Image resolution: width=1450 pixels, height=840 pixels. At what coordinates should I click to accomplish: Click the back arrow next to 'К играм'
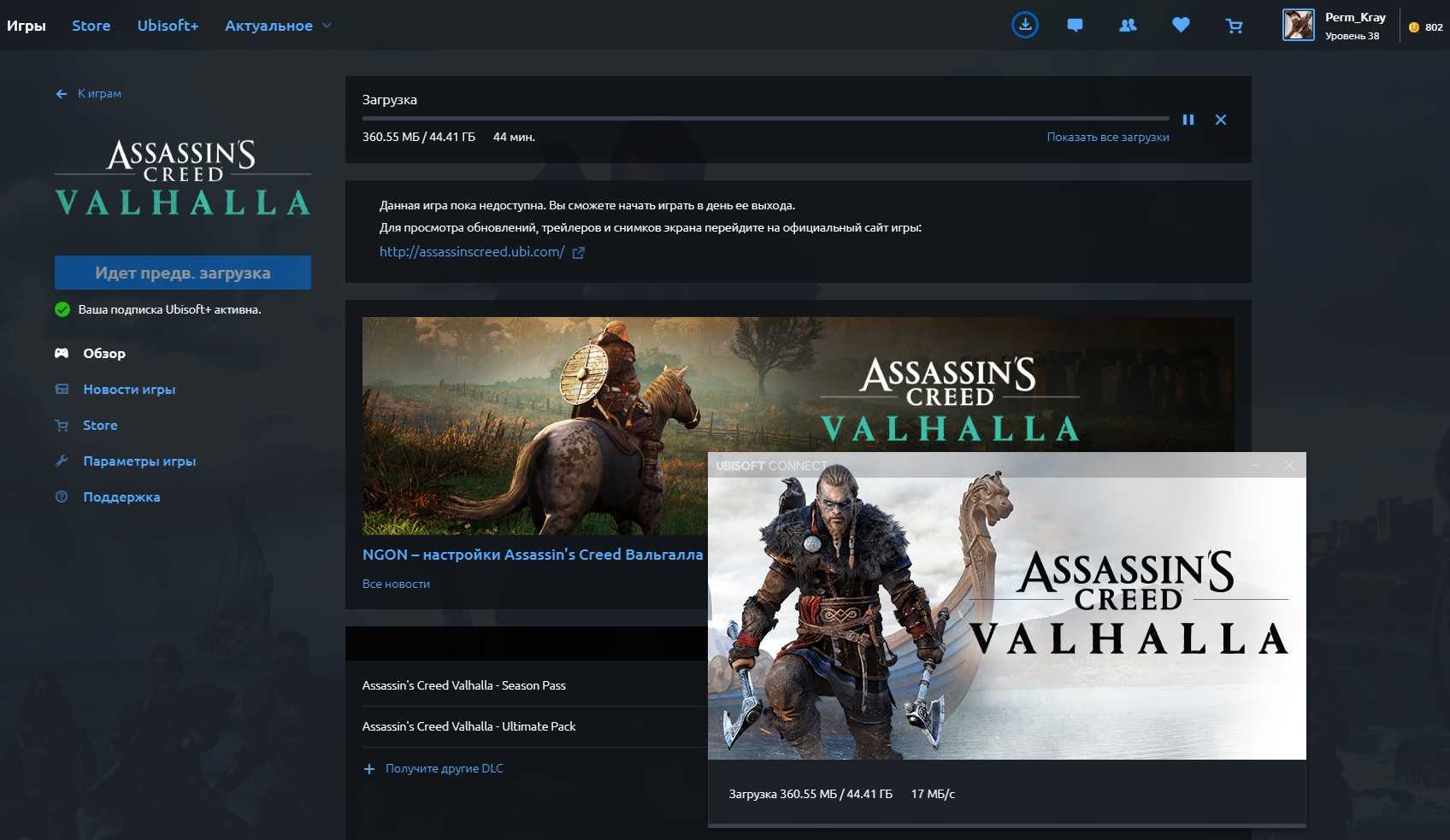tap(62, 94)
